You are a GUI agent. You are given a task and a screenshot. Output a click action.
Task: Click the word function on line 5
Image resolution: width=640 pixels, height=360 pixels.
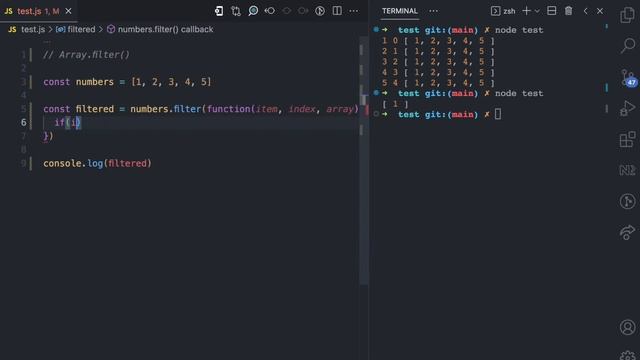coord(229,109)
